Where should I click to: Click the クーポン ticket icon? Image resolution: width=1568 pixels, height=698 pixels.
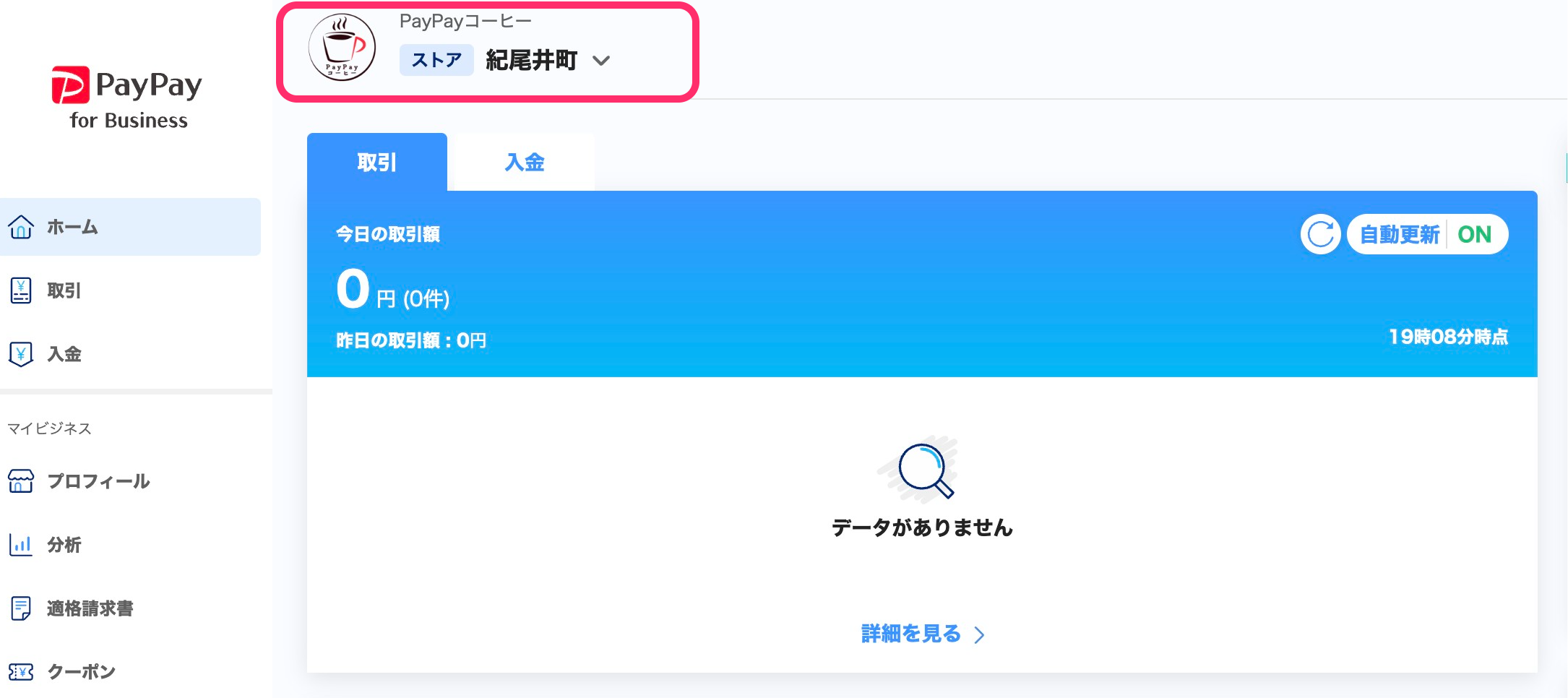(x=21, y=672)
